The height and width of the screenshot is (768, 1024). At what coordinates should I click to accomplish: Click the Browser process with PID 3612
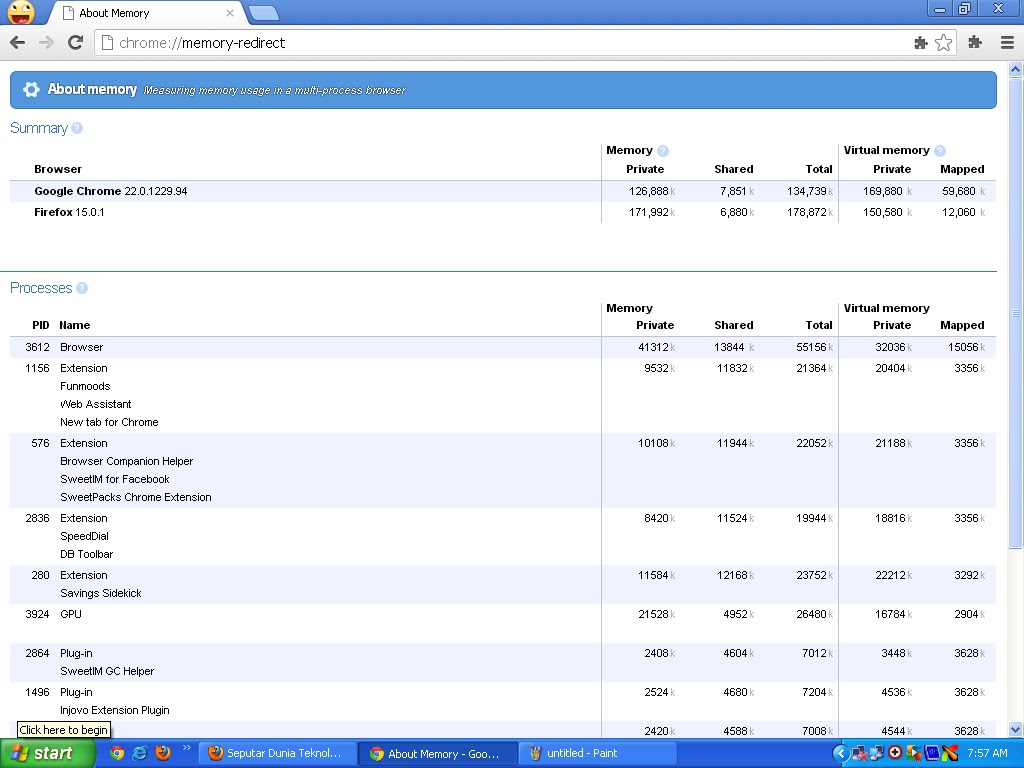(x=503, y=347)
